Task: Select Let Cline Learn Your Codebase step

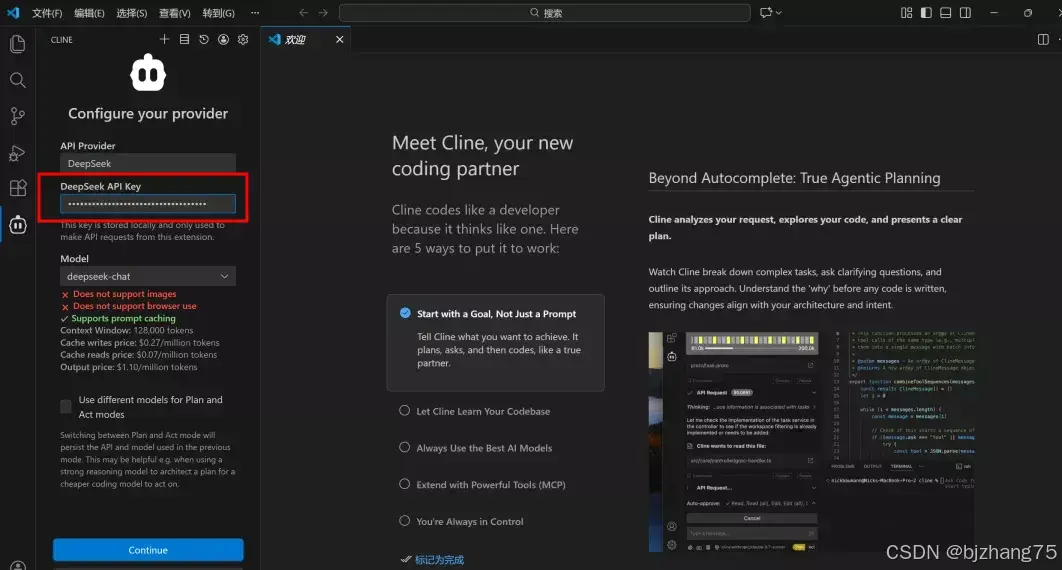Action: (404, 411)
